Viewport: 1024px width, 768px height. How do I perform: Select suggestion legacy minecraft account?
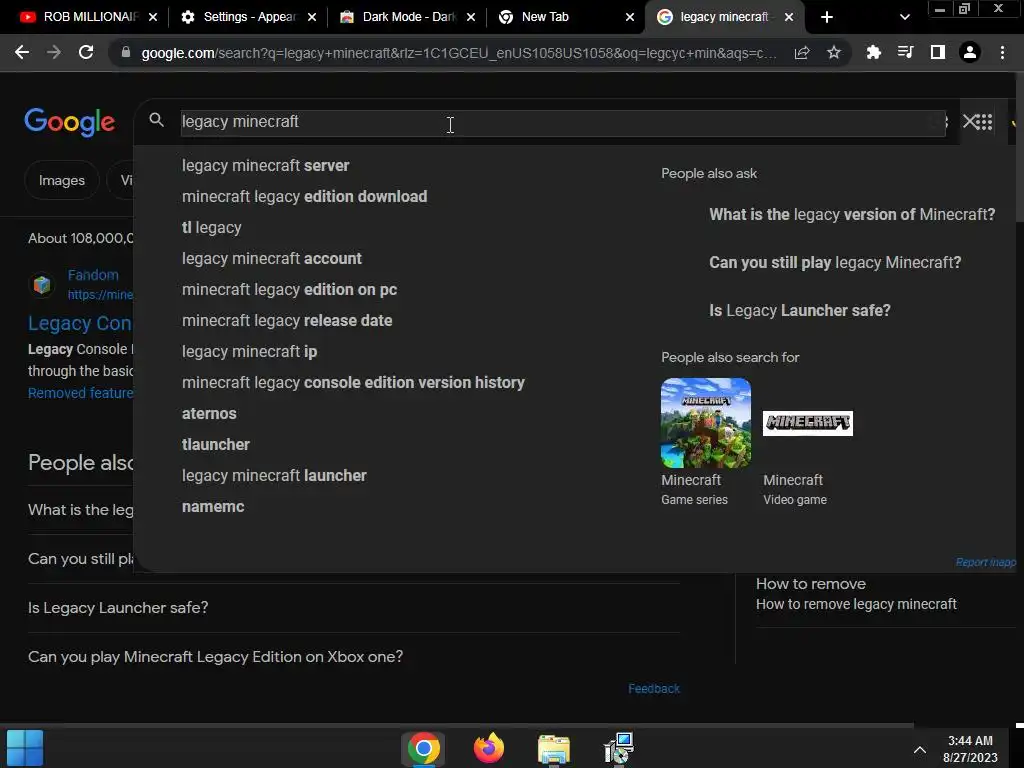coord(272,259)
